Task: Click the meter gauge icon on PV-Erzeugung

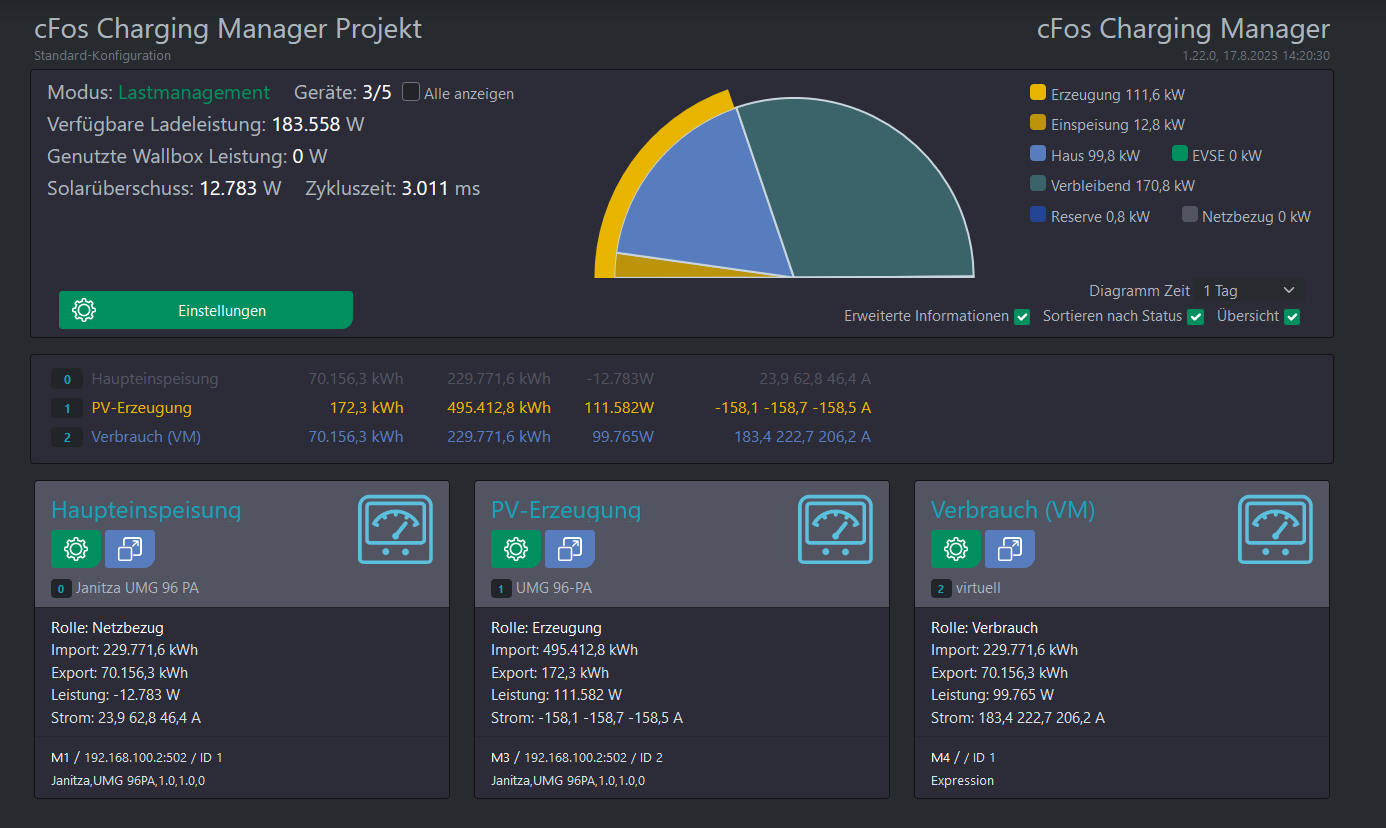Action: (835, 530)
